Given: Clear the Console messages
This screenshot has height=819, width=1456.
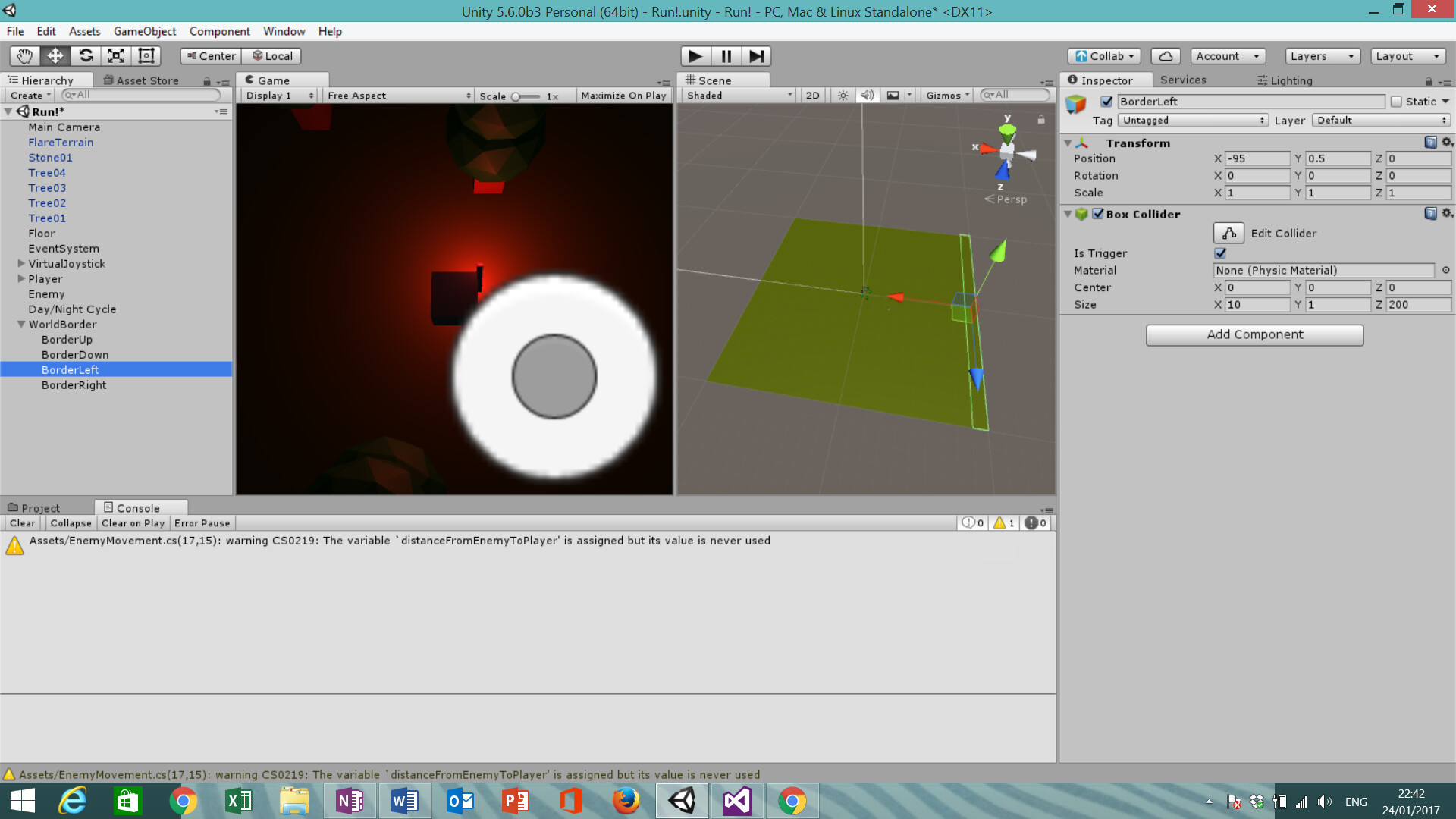Looking at the screenshot, I should point(22,522).
